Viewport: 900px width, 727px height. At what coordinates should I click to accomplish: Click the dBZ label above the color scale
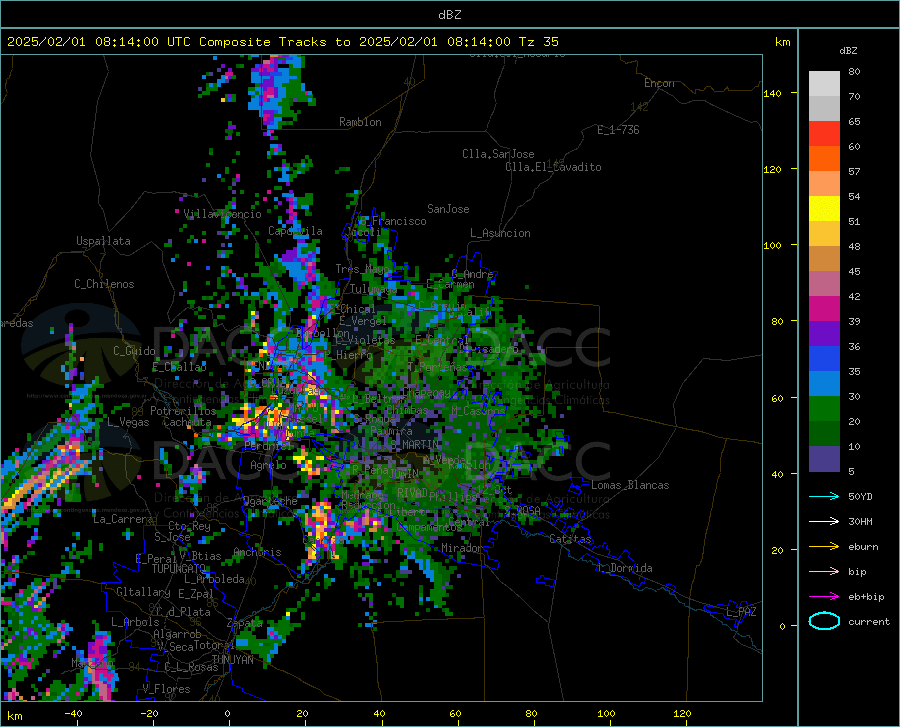pyautogui.click(x=848, y=50)
